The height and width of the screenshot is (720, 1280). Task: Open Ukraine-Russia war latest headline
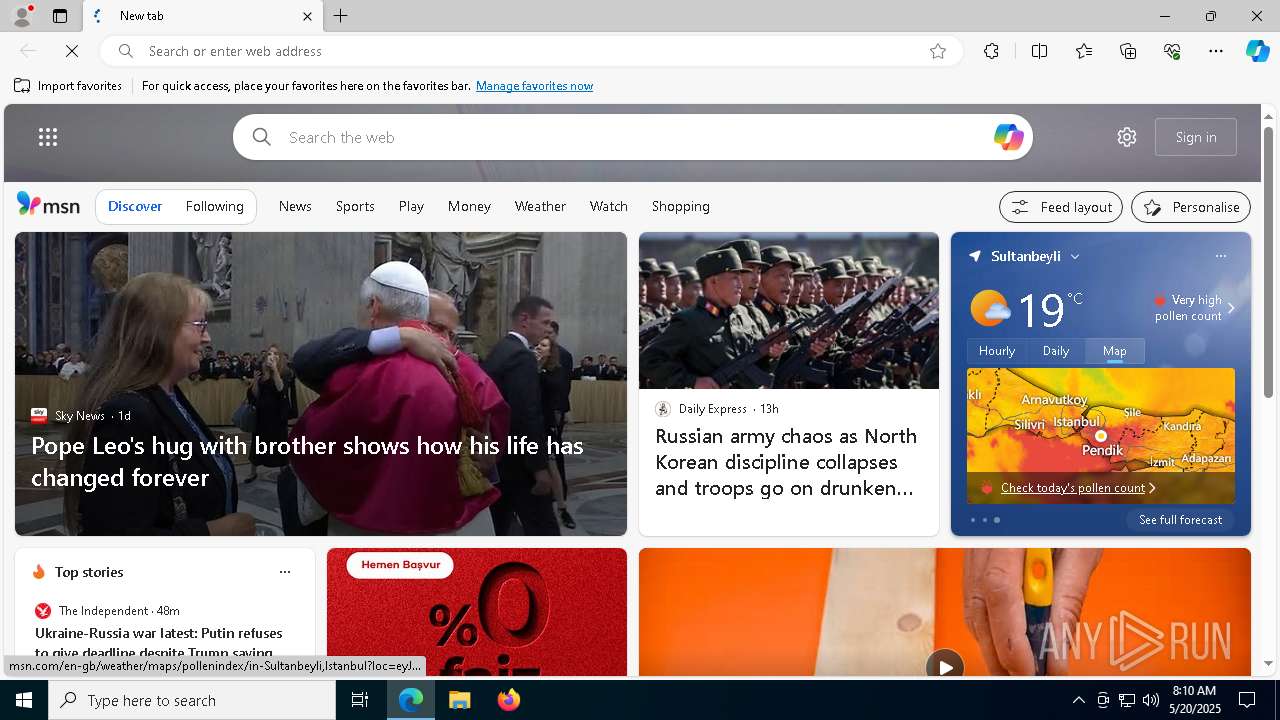[x=159, y=641]
